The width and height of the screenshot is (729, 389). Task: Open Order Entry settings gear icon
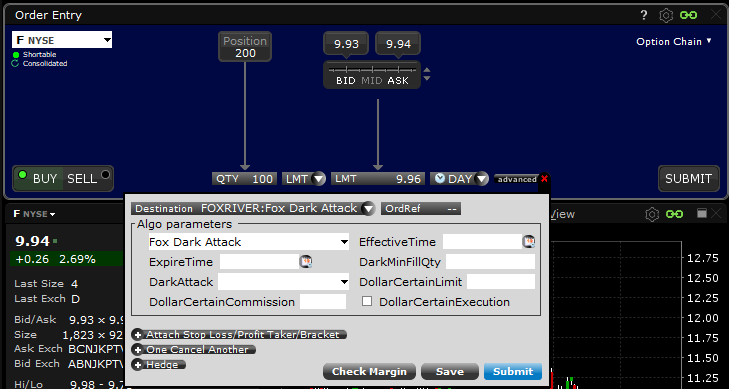click(x=666, y=15)
